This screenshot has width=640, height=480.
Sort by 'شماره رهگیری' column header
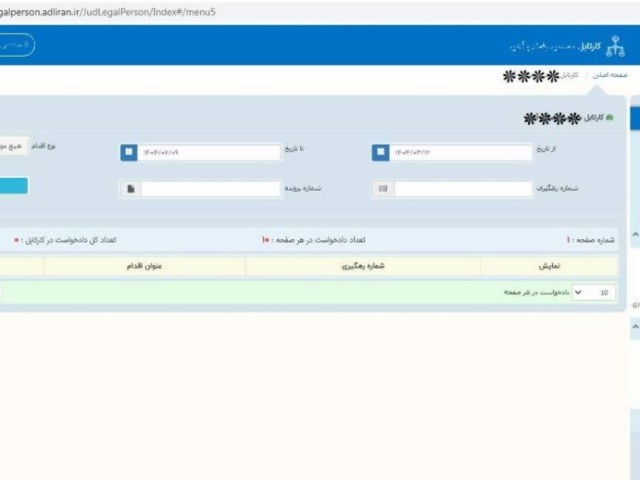362,266
